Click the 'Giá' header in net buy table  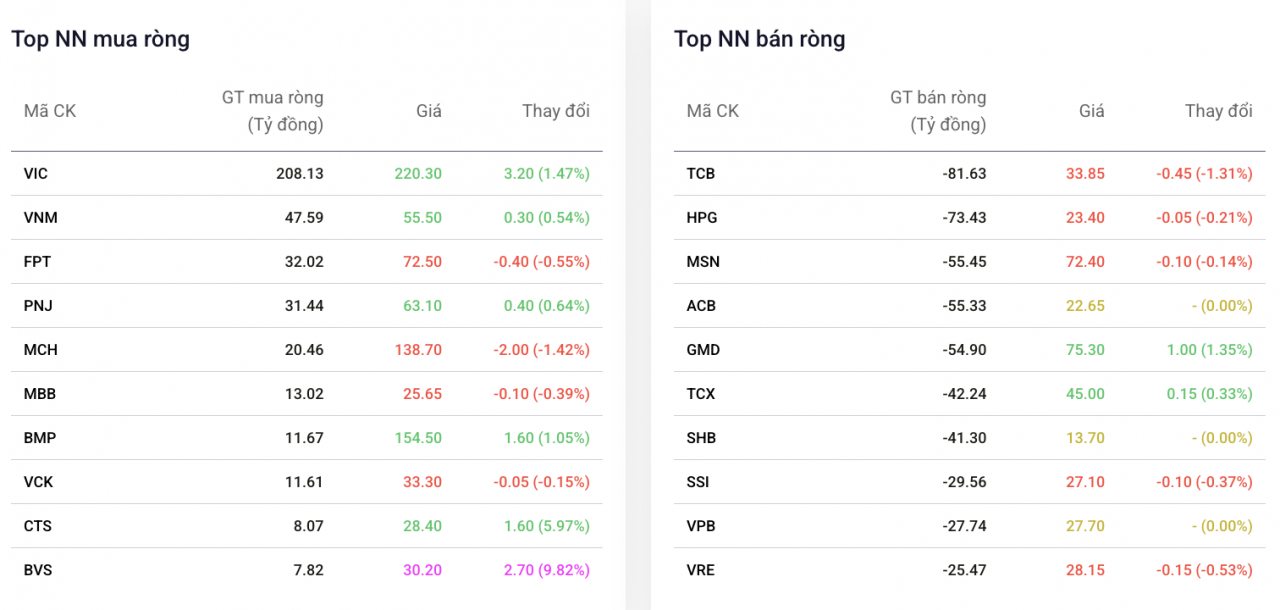click(x=429, y=111)
